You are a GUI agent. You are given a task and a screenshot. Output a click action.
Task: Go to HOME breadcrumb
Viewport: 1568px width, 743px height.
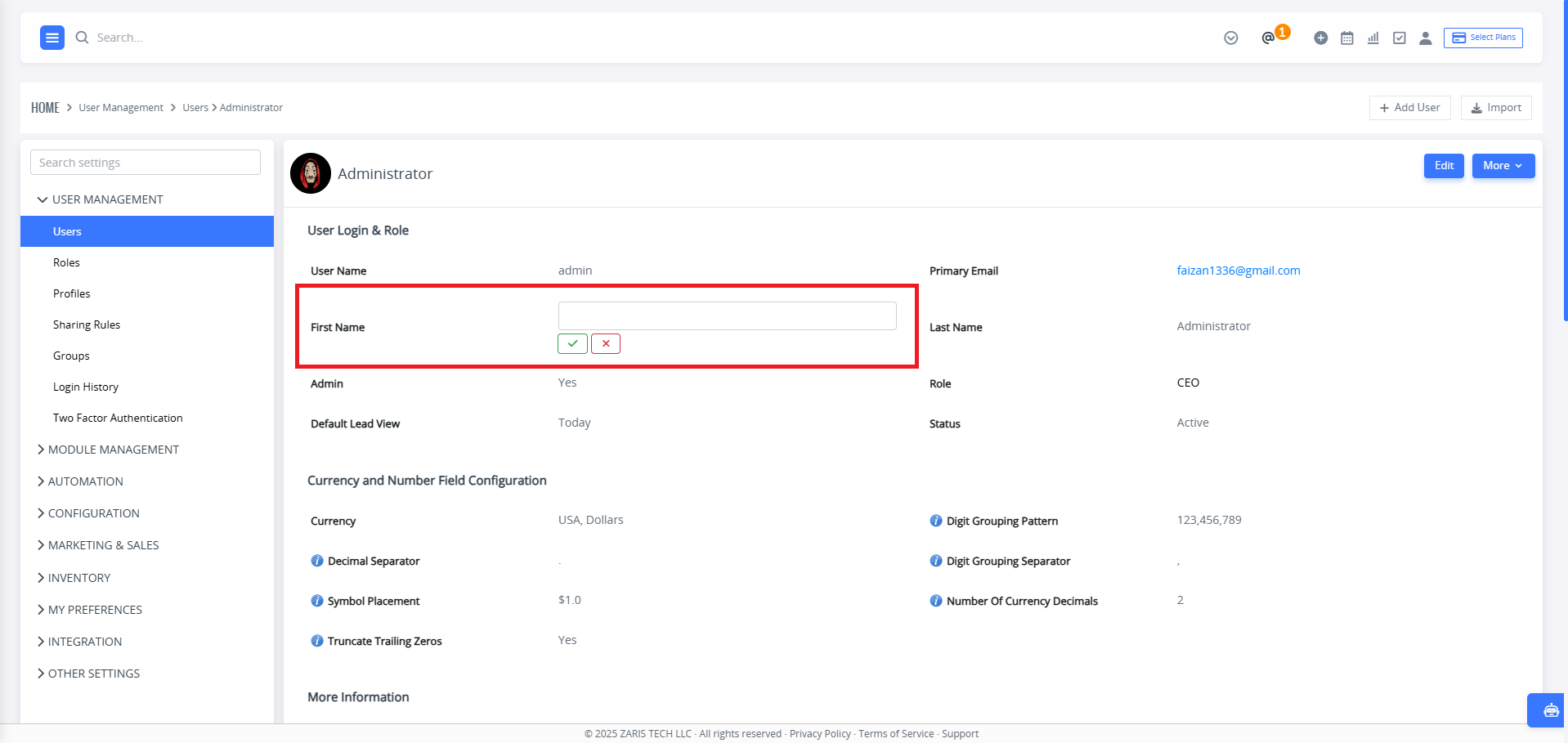[x=45, y=108]
